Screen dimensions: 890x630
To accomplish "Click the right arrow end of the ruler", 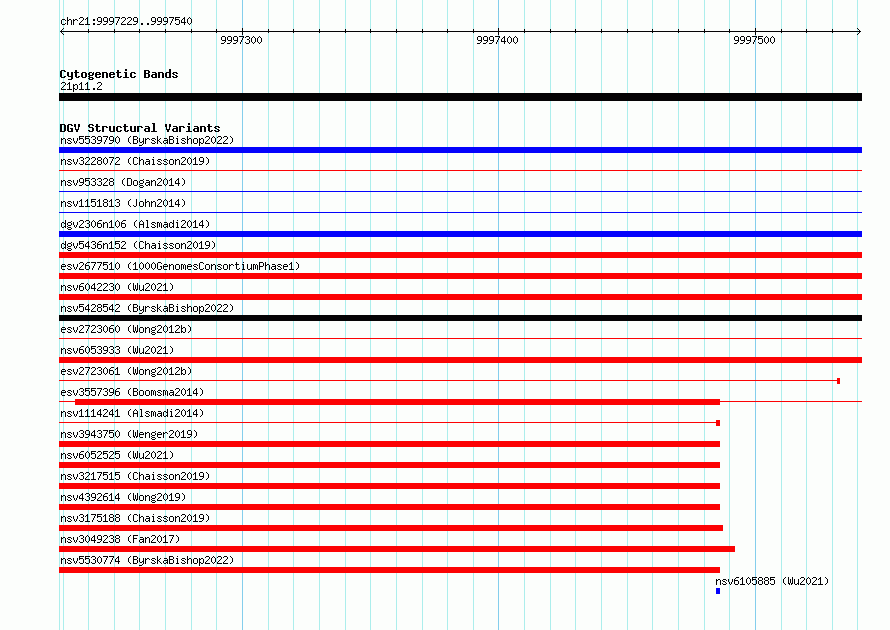I will pyautogui.click(x=859, y=31).
